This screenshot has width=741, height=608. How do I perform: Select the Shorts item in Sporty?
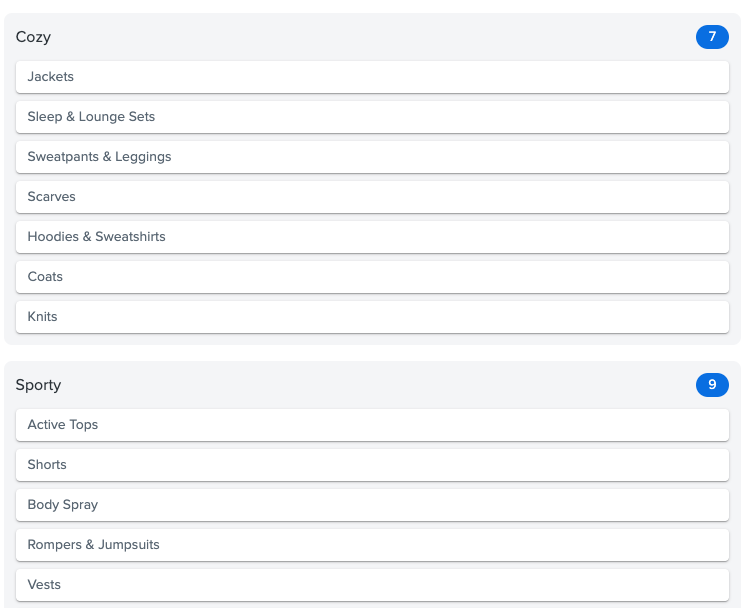coord(372,465)
